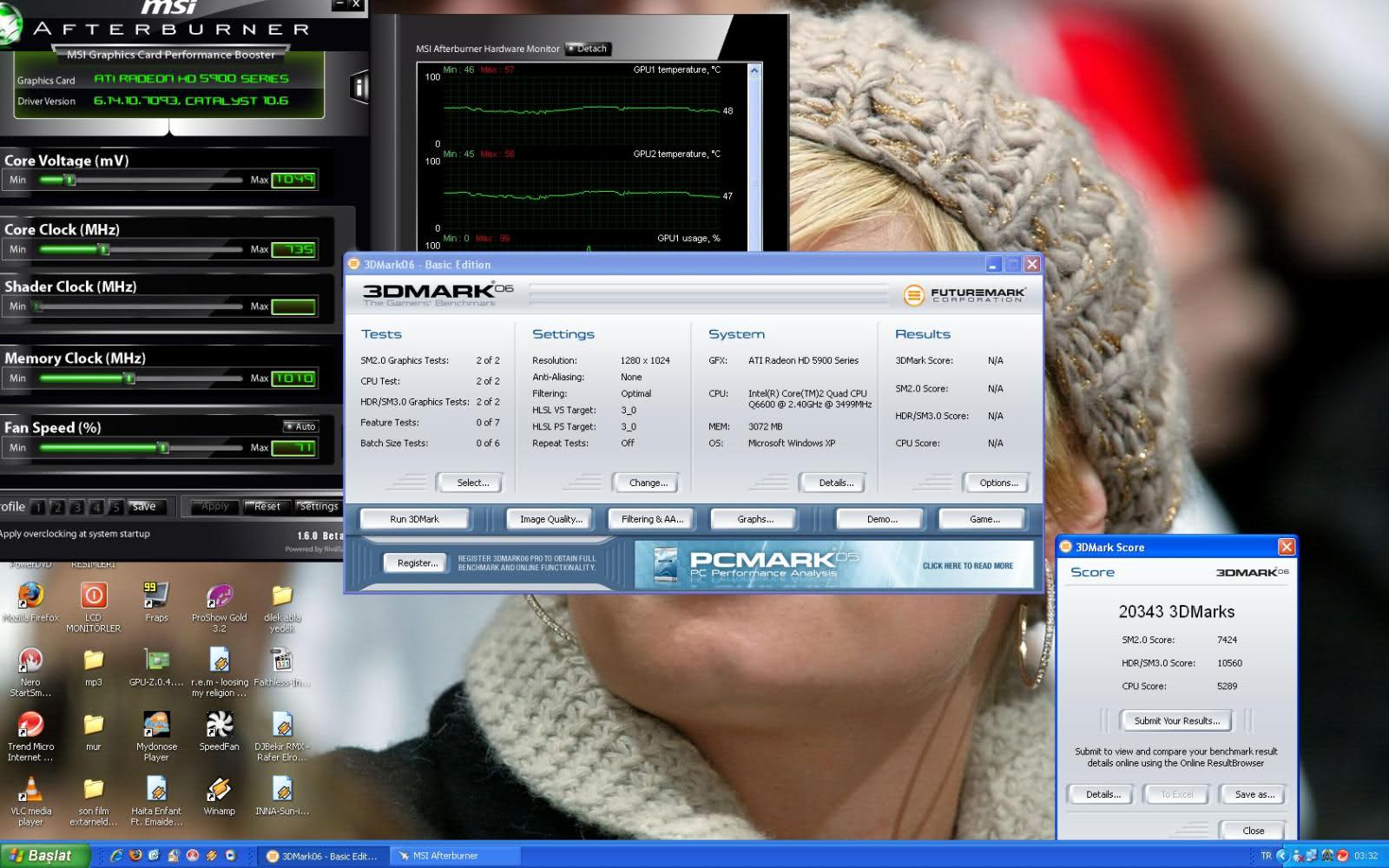Open Graphs in 3DMark06
The image size is (1389, 868).
tap(754, 519)
